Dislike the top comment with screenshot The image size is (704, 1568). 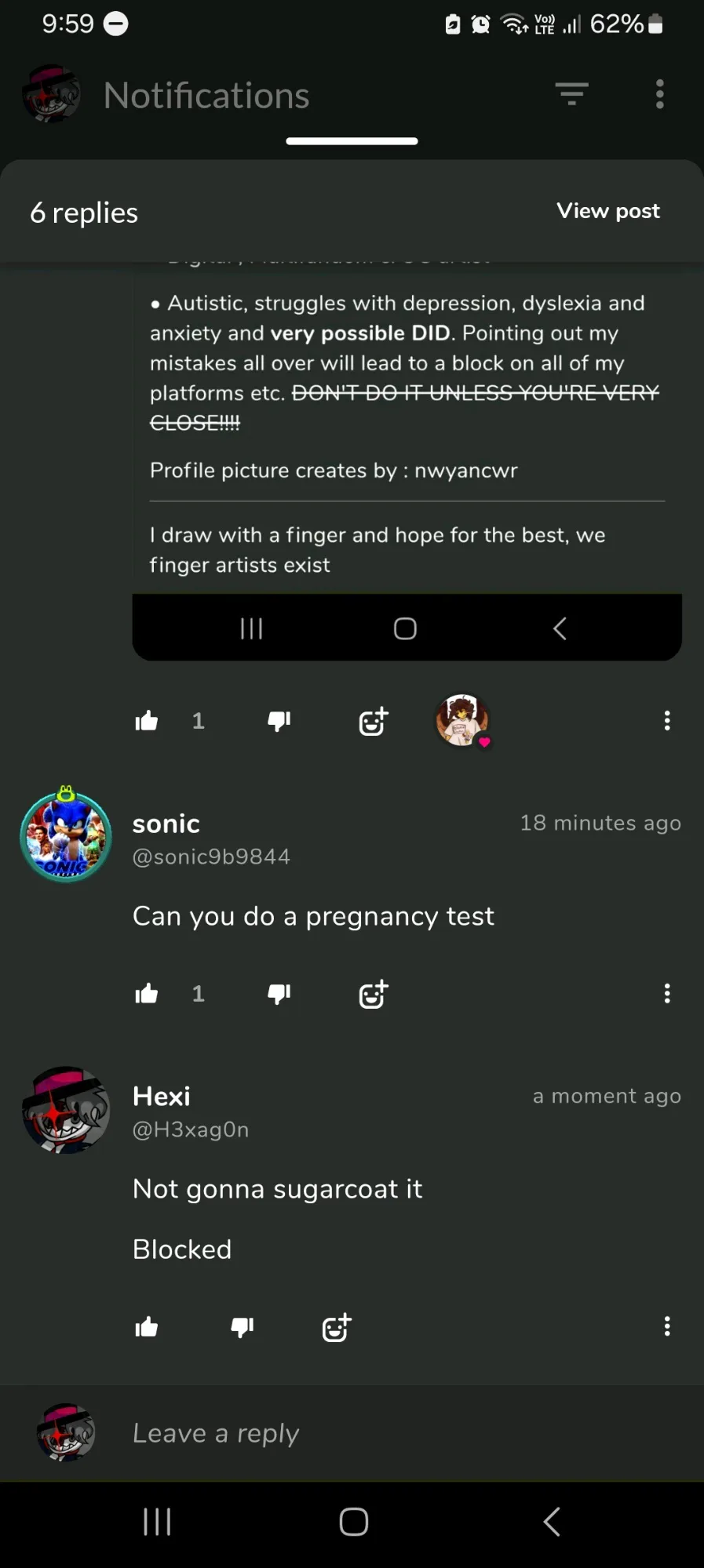click(x=279, y=721)
